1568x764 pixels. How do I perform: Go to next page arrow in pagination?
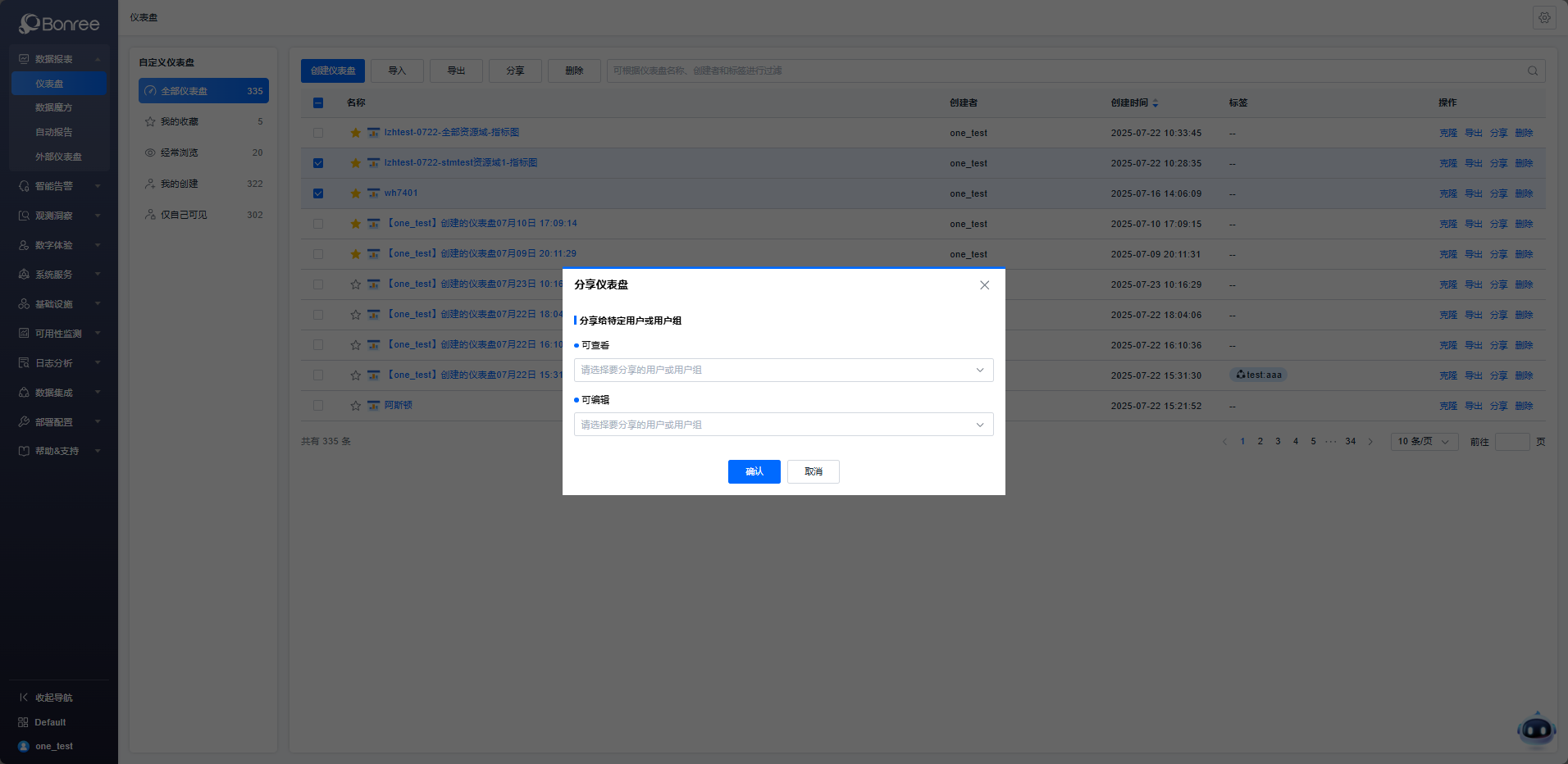1370,442
